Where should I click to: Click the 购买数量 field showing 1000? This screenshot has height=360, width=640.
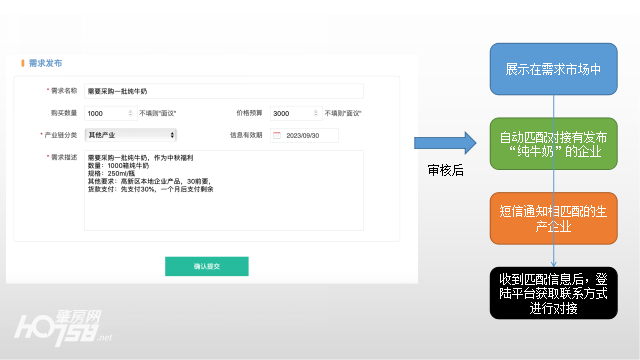click(x=110, y=113)
